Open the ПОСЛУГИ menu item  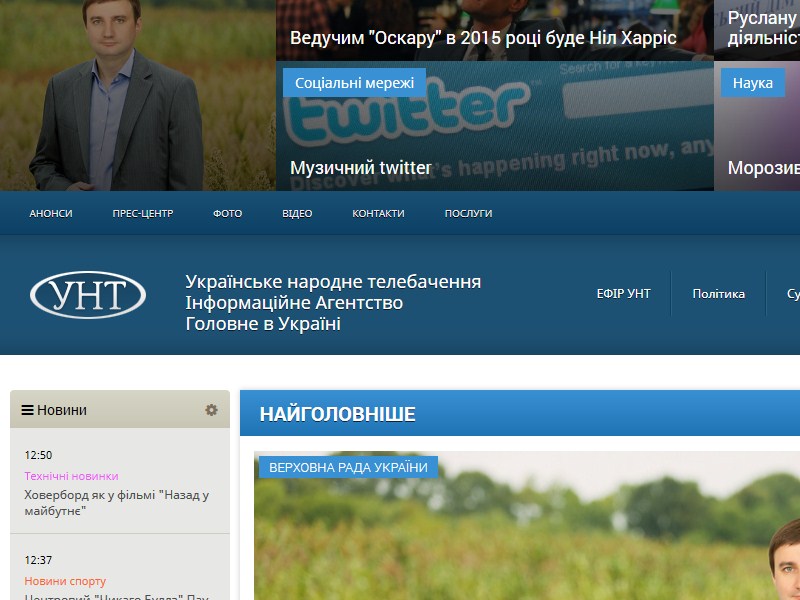(468, 214)
